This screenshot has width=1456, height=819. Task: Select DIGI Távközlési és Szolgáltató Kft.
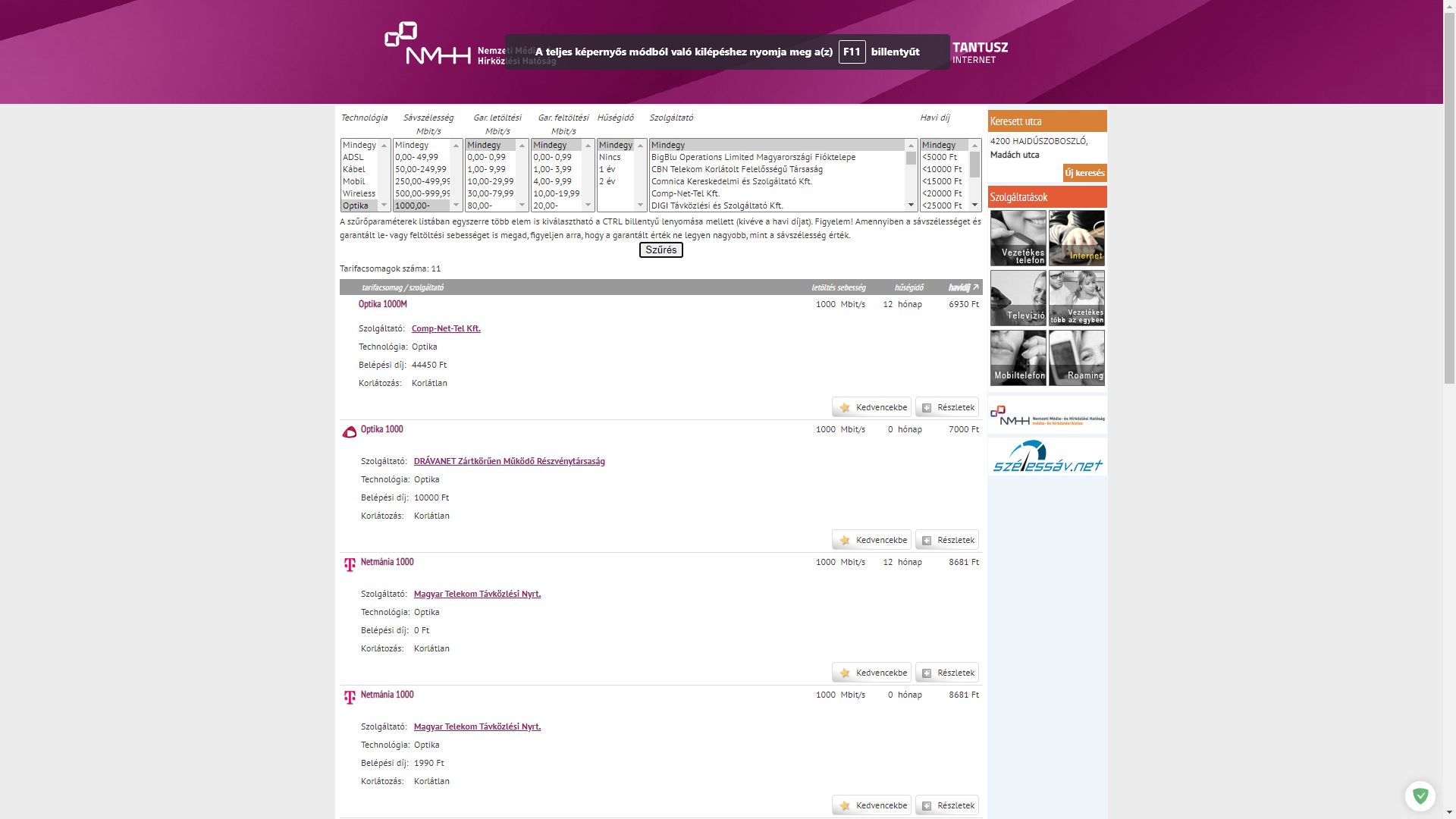777,206
